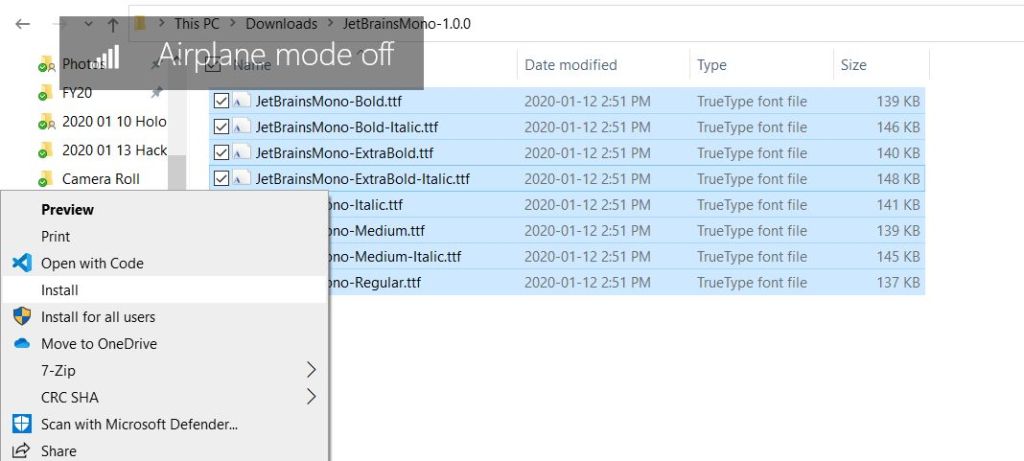Click the Share icon in context menu
This screenshot has height=461, width=1024.
click(x=22, y=451)
